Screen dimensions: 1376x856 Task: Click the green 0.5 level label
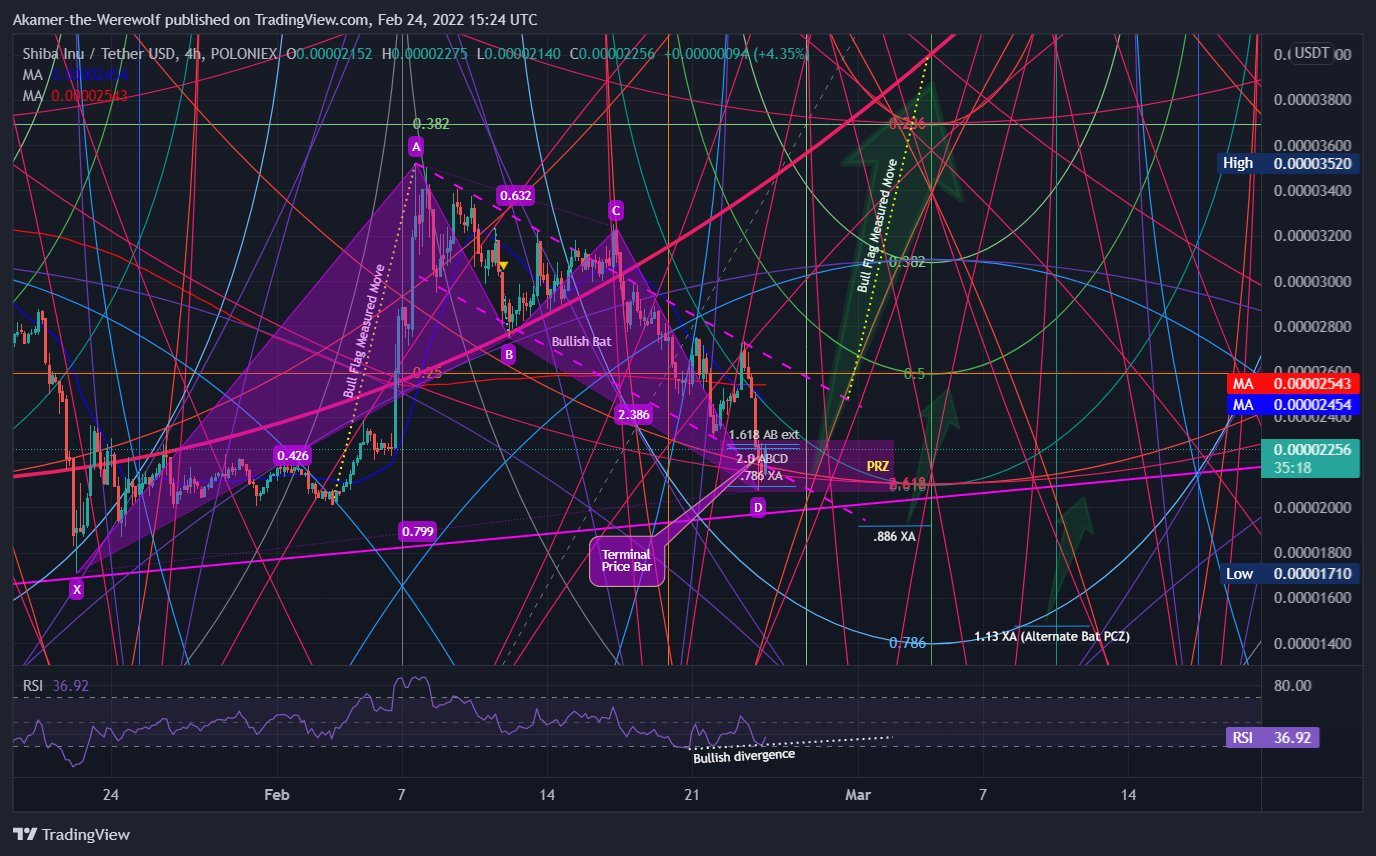tap(914, 373)
